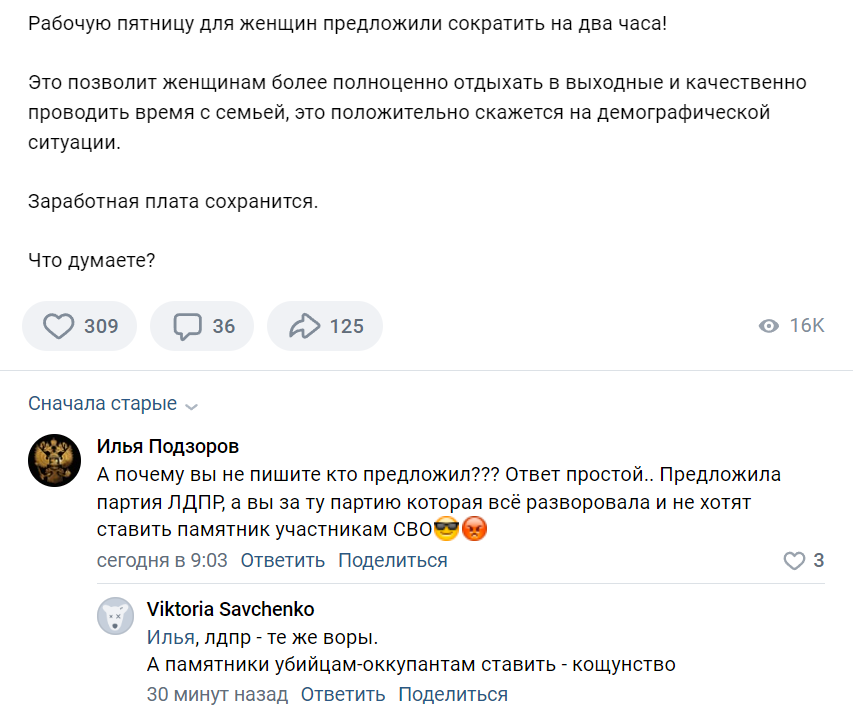Like Илья Подзоров's comment heart icon
The width and height of the screenshot is (853, 712).
tap(794, 561)
